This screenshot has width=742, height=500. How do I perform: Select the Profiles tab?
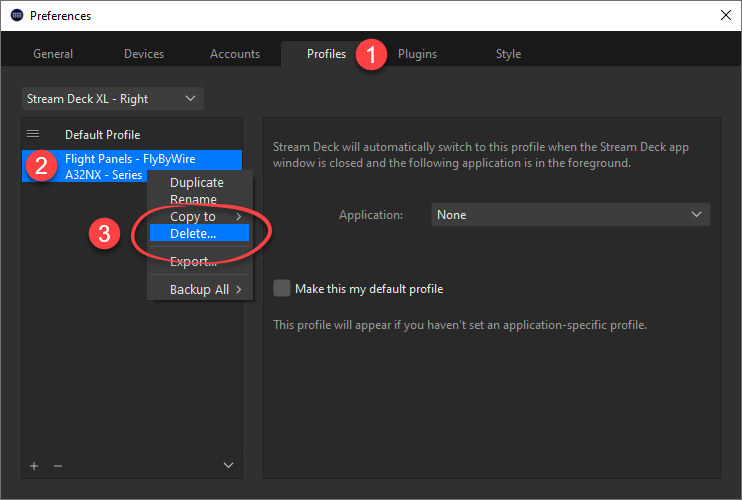click(x=327, y=54)
